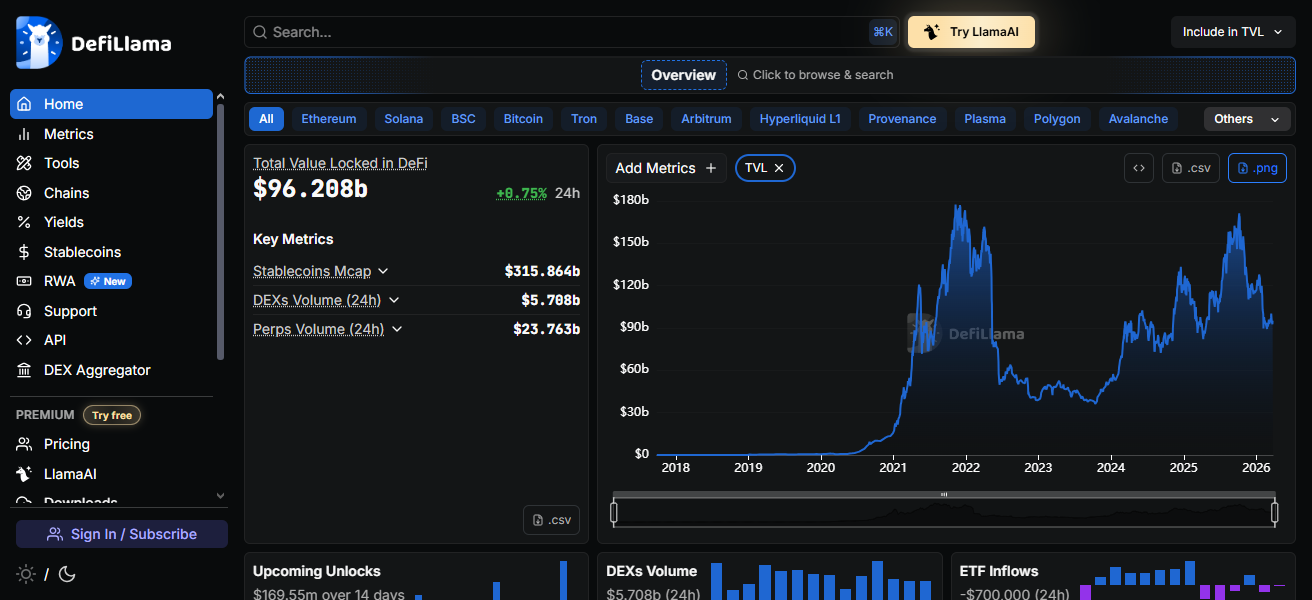Open the Others chains dropdown

click(x=1245, y=119)
